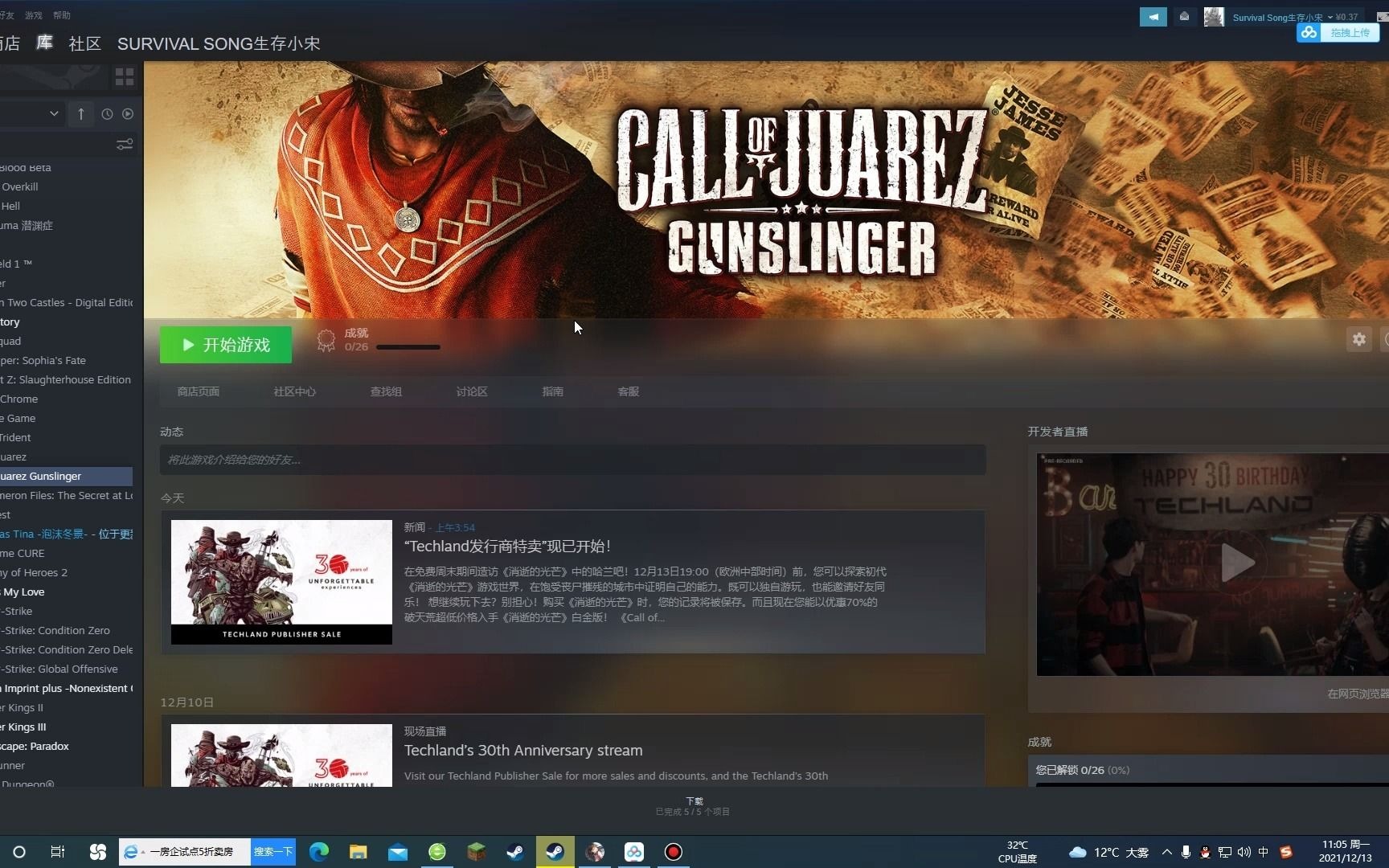Viewport: 1389px width, 868px height.
Task: Open the 游戏 menu
Action: point(34,15)
